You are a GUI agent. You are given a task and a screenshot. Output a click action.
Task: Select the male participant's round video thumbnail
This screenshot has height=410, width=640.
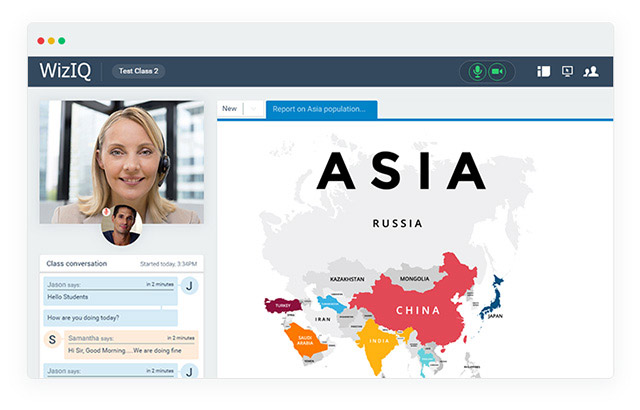tap(121, 225)
